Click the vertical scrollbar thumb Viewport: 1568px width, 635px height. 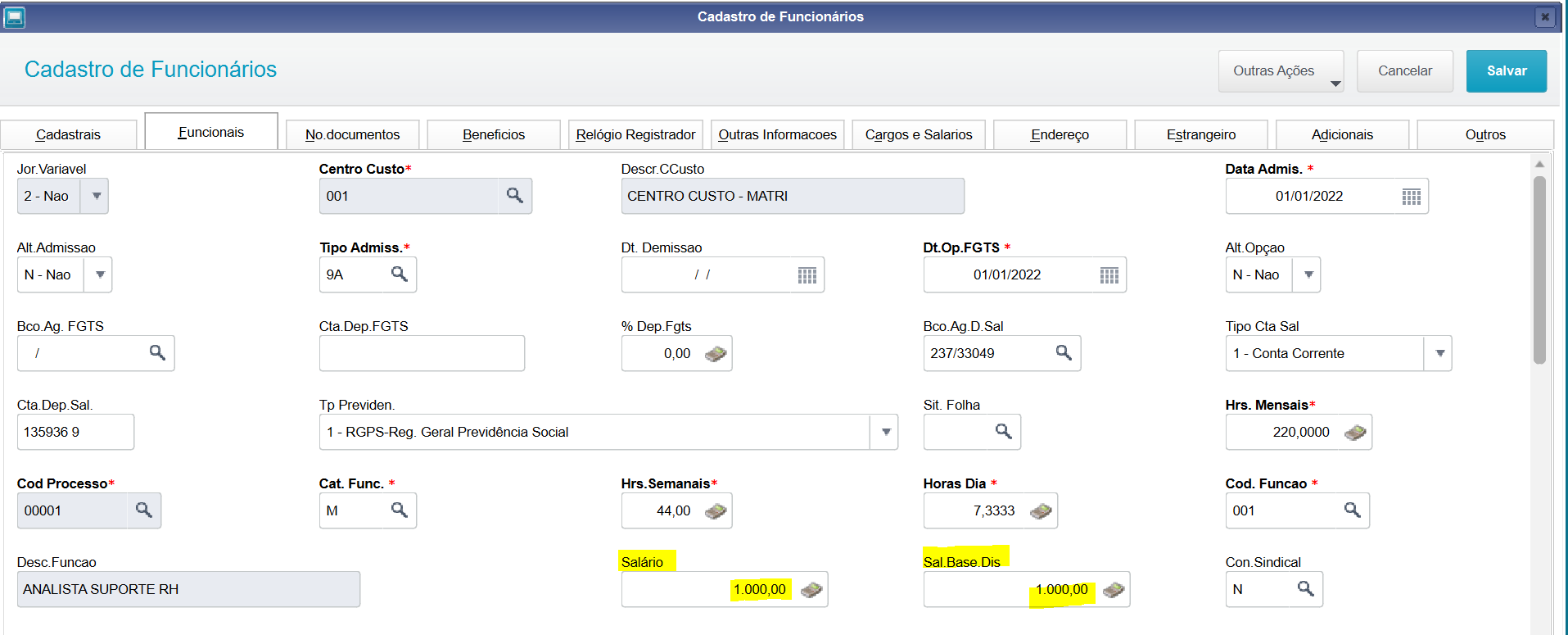(x=1539, y=270)
